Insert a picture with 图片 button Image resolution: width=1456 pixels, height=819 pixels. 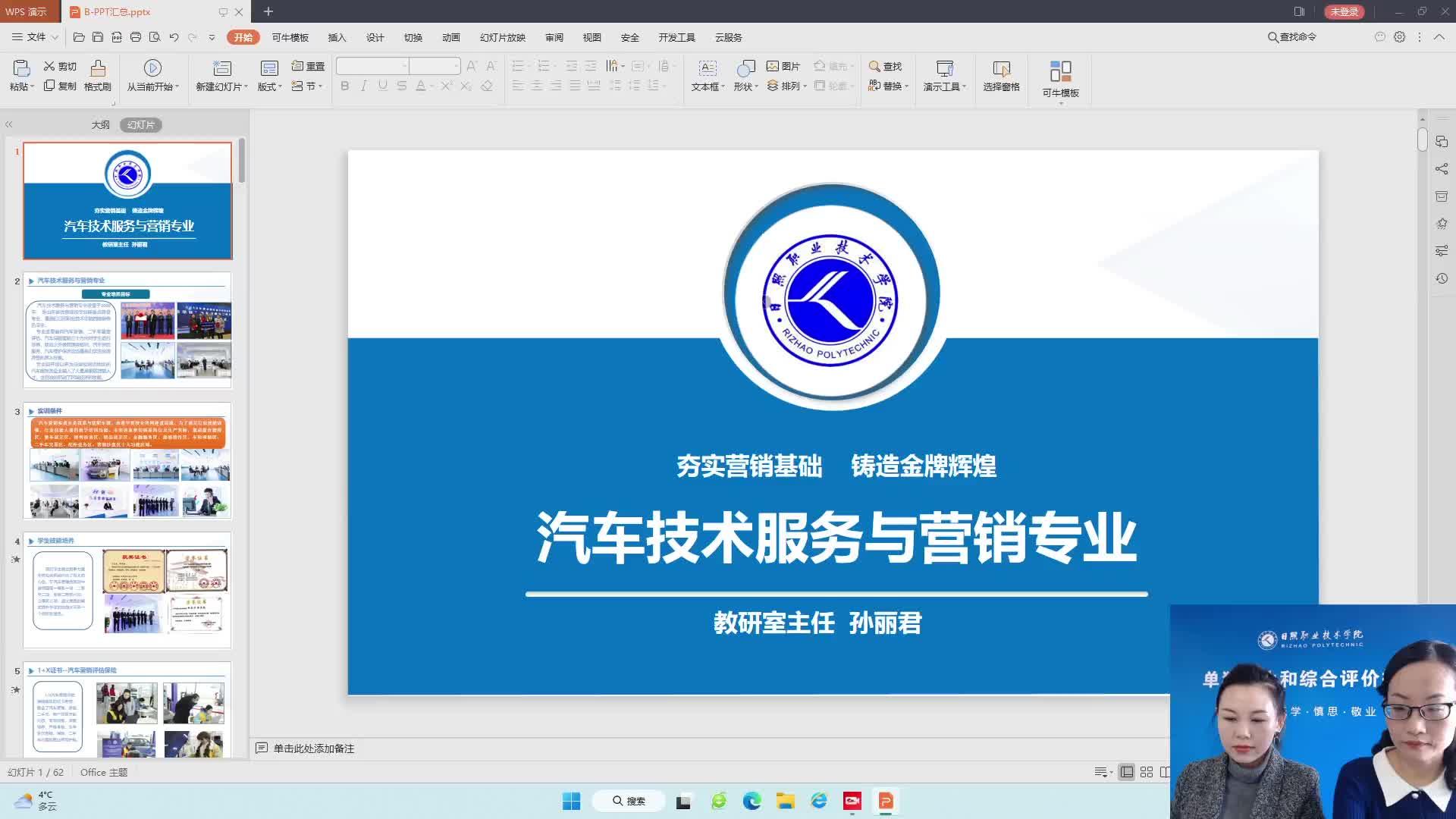783,67
